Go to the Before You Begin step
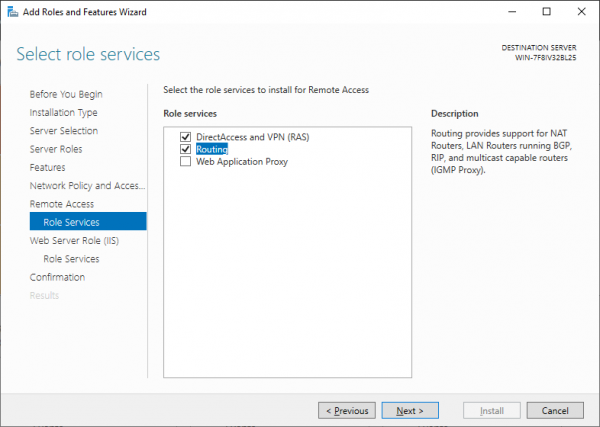The image size is (600, 427). (66, 95)
